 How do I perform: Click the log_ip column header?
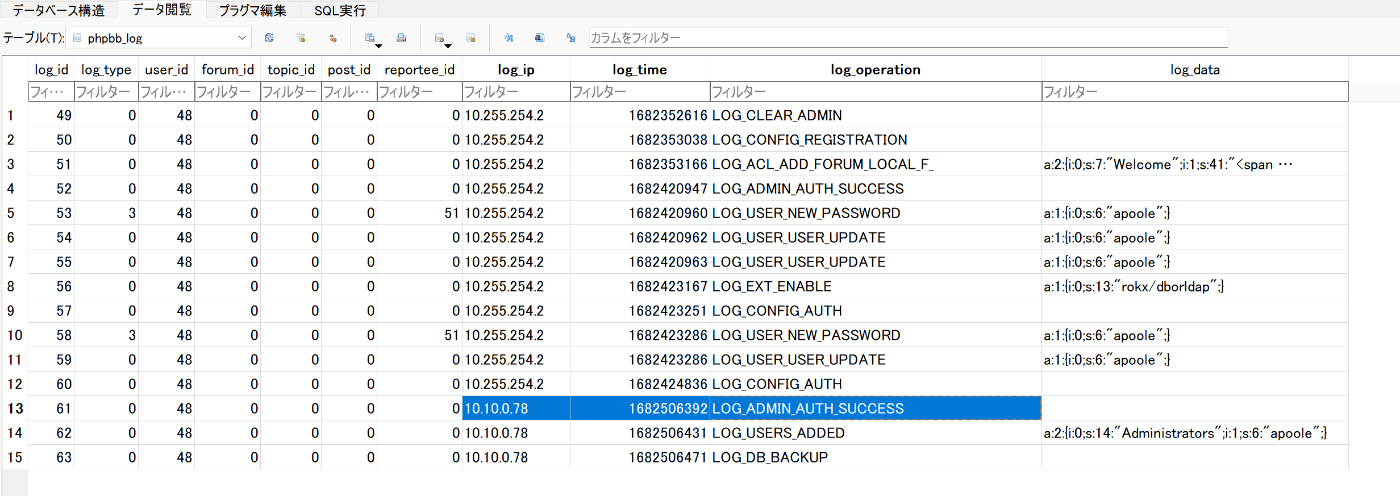[x=516, y=70]
